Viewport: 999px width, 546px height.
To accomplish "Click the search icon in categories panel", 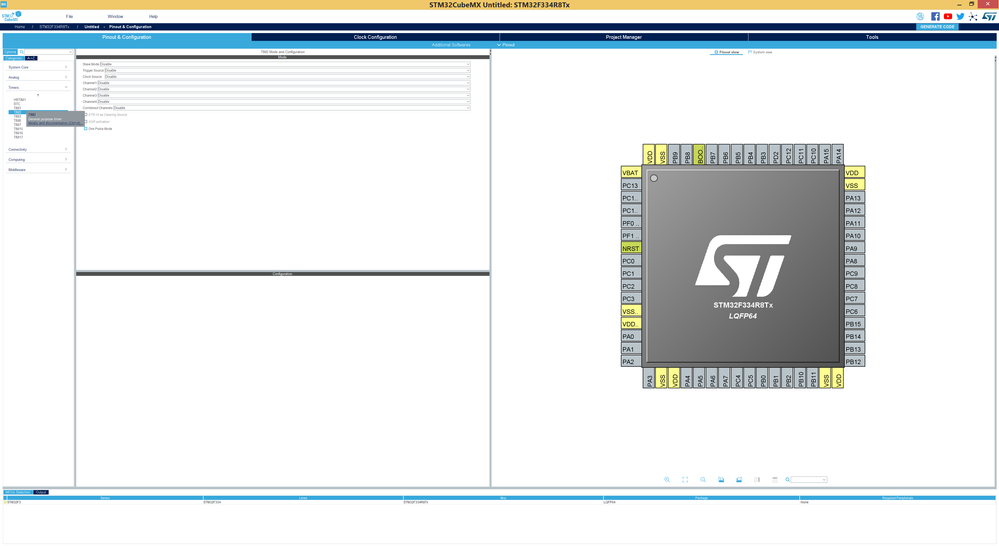I will tap(21, 52).
